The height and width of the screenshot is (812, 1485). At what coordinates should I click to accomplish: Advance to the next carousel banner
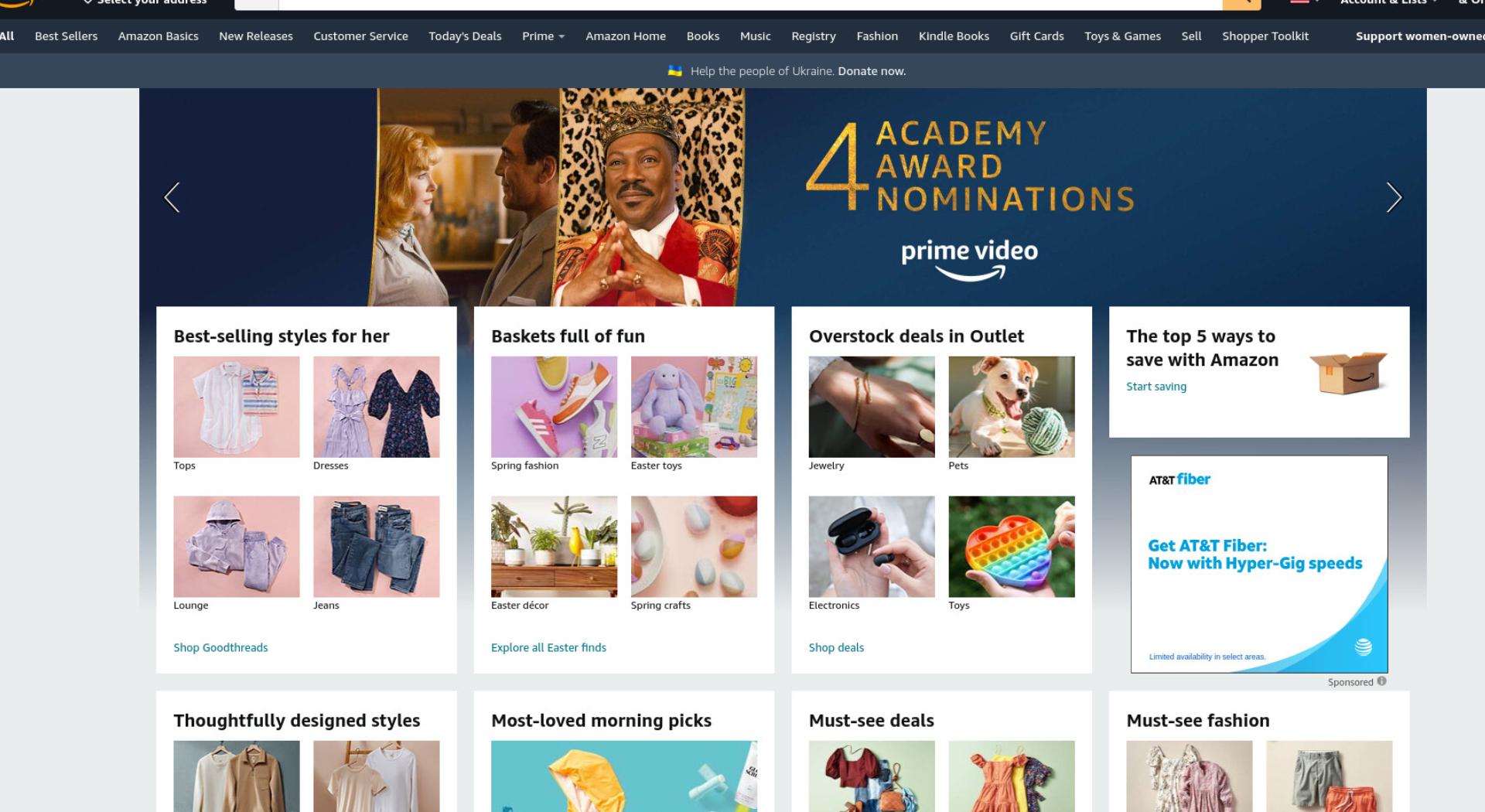(1394, 197)
